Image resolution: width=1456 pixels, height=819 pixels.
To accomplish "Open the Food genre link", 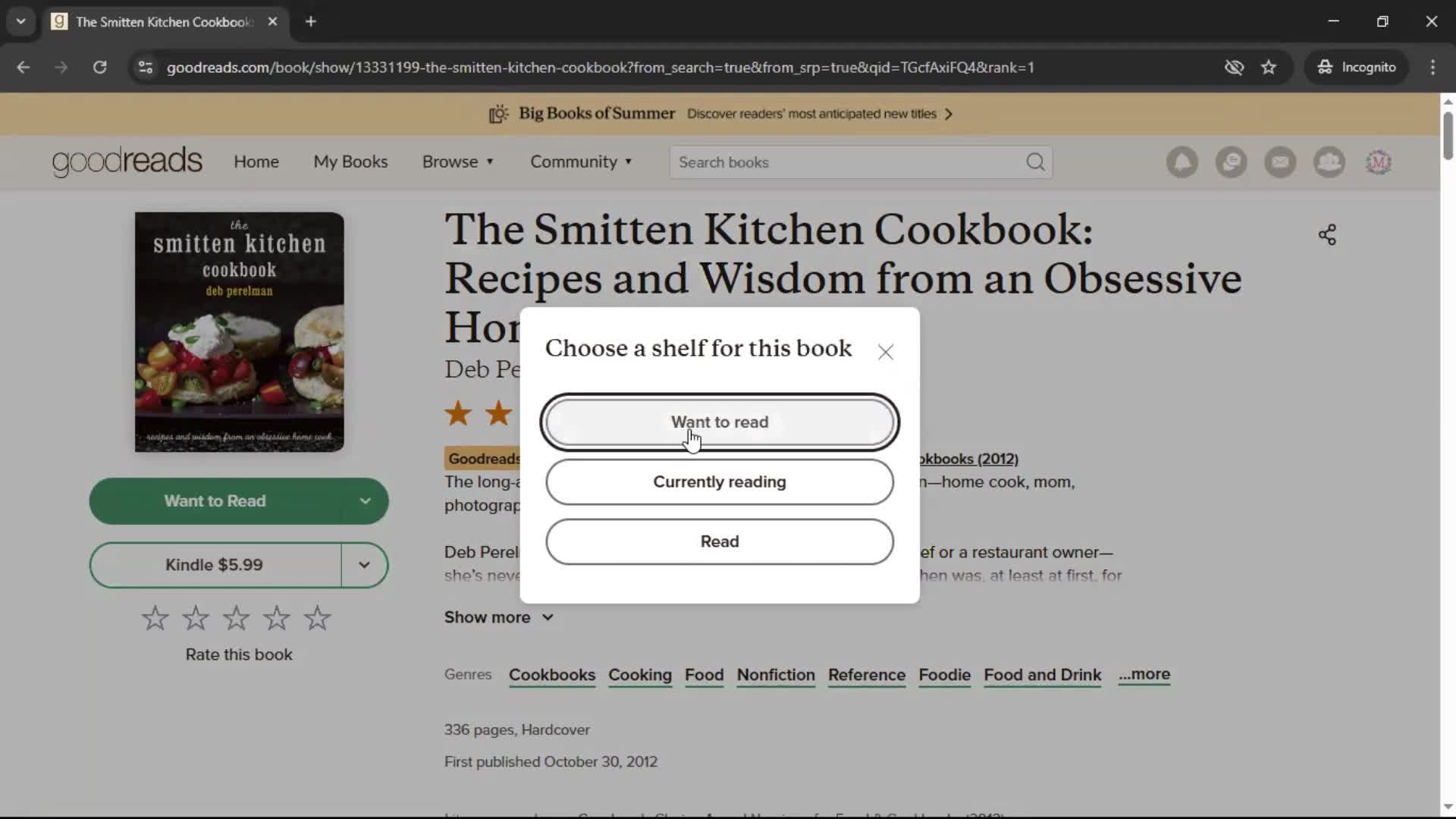I will (704, 675).
